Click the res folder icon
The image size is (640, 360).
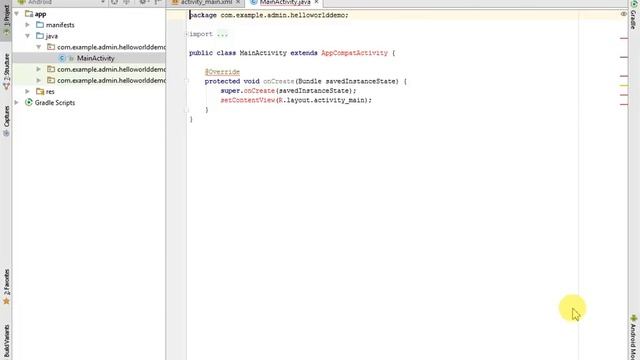tap(40, 91)
